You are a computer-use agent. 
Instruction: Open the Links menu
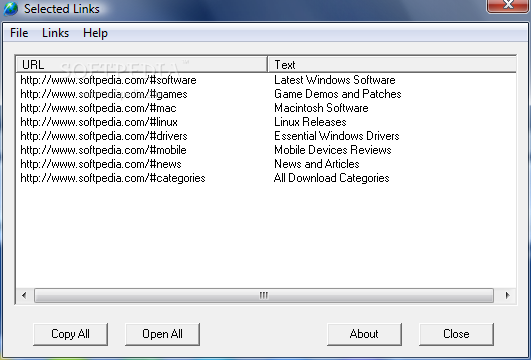pos(55,33)
